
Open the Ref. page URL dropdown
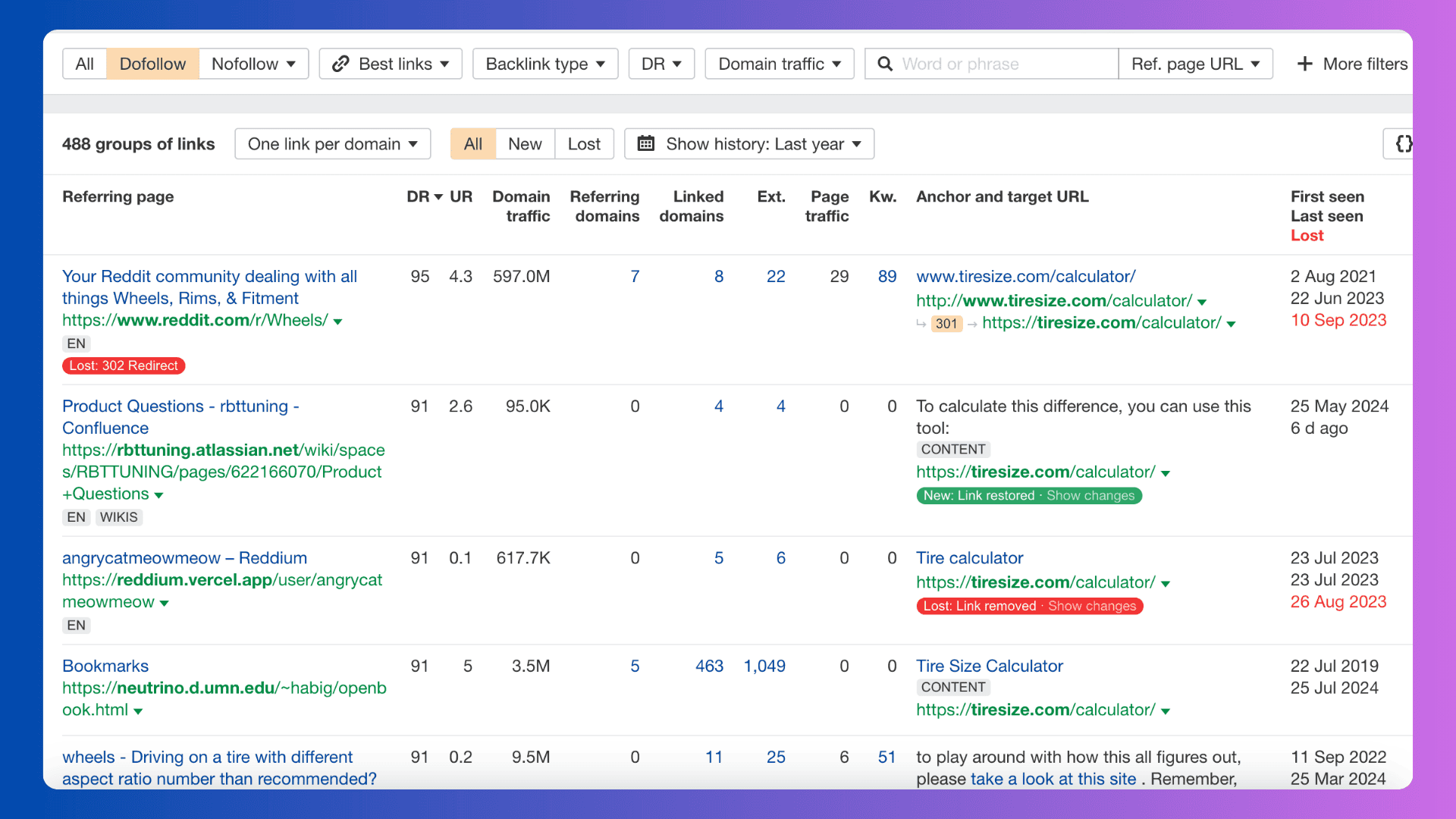point(1195,64)
